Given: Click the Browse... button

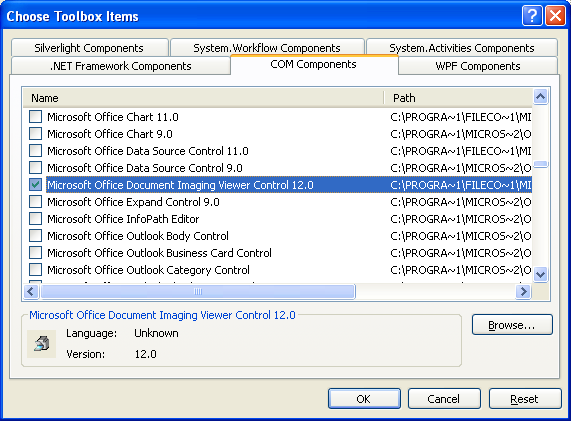Looking at the screenshot, I should click(x=512, y=324).
